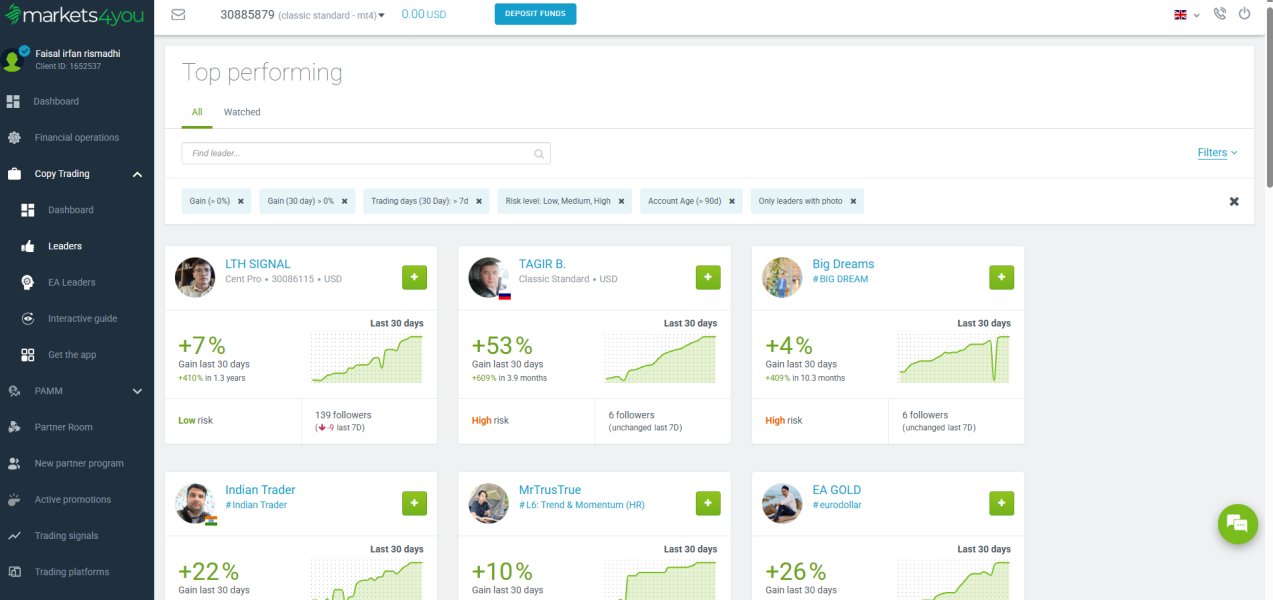Click the markets4you logo

[x=73, y=15]
